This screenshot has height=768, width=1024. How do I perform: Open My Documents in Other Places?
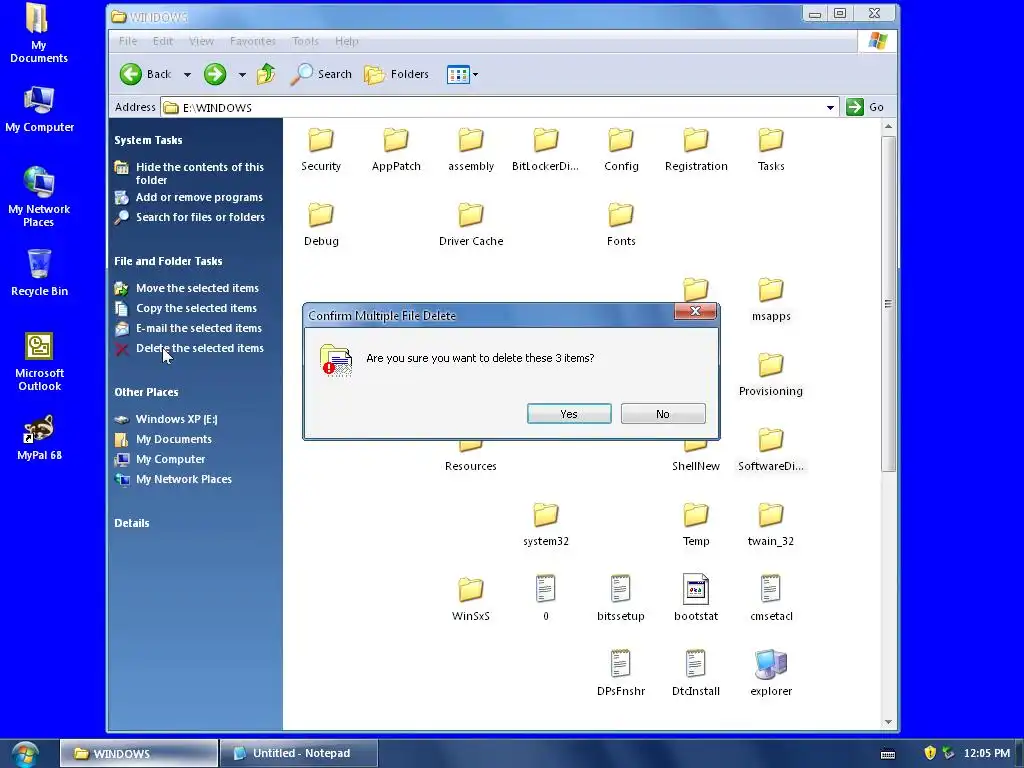click(174, 440)
